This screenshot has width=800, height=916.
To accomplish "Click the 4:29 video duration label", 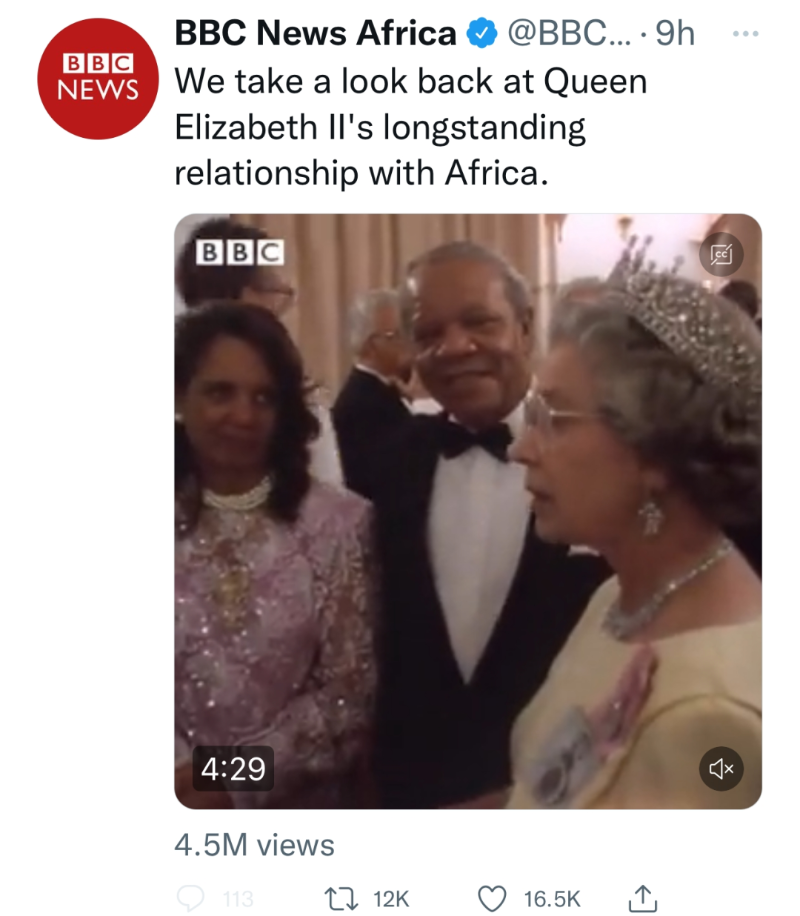I will (x=233, y=768).
